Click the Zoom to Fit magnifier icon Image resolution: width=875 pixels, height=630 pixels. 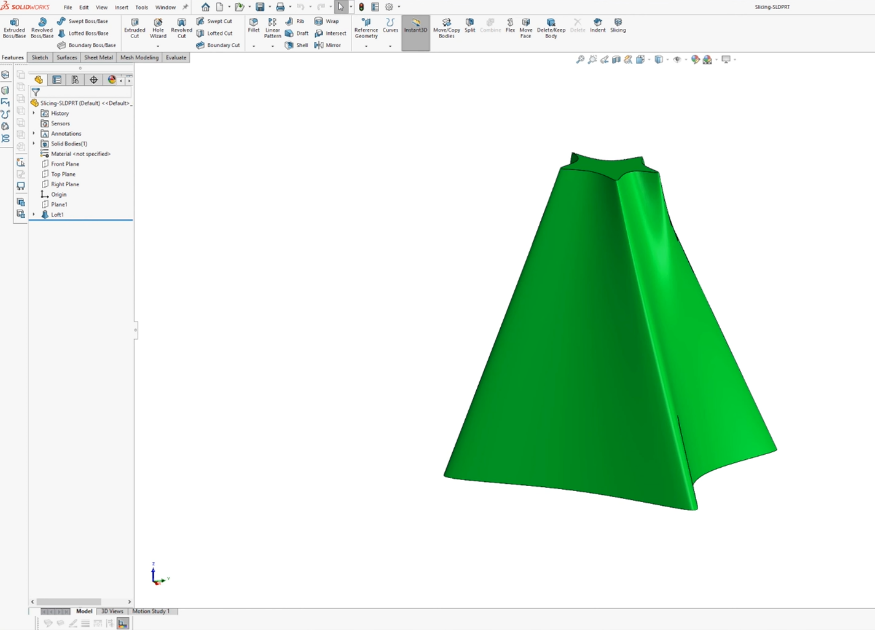(580, 60)
